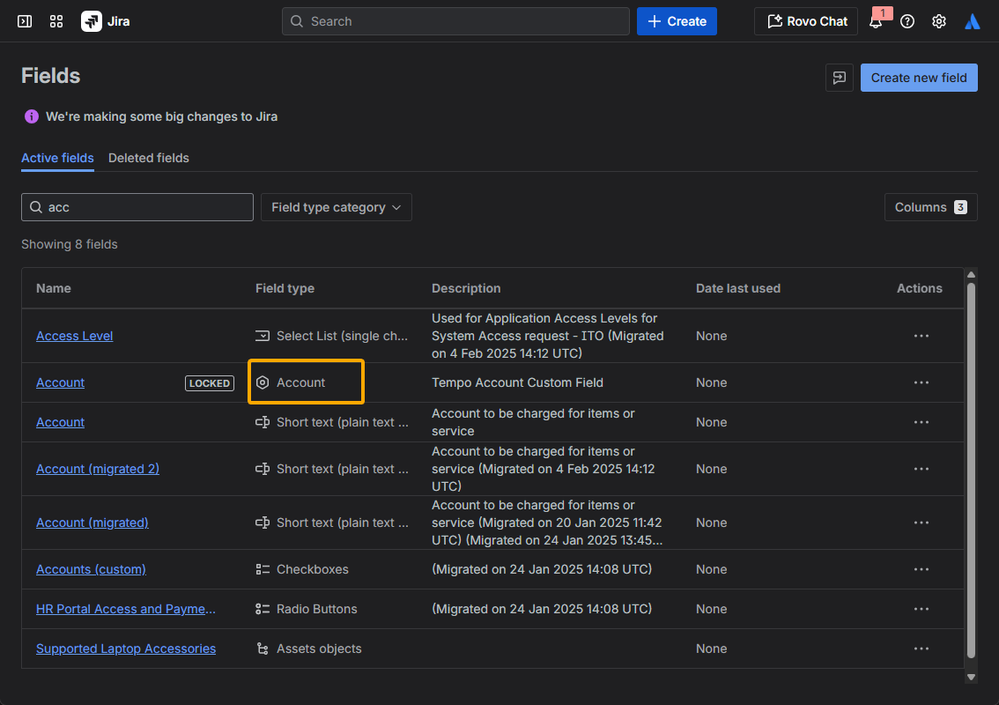Switch to the Deleted fields tab
This screenshot has height=705, width=999.
click(x=148, y=158)
